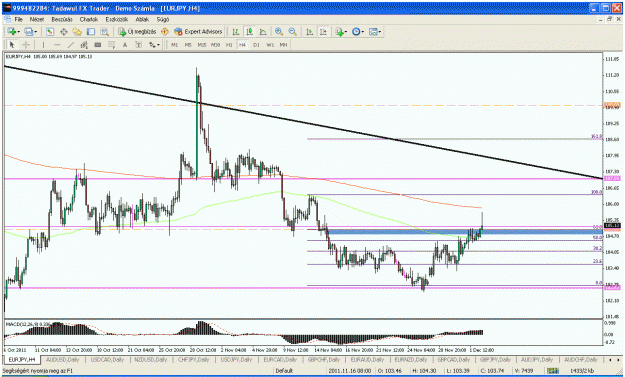Expand the Profiles dropdown arrow
This screenshot has height=377, width=625.
point(35,32)
